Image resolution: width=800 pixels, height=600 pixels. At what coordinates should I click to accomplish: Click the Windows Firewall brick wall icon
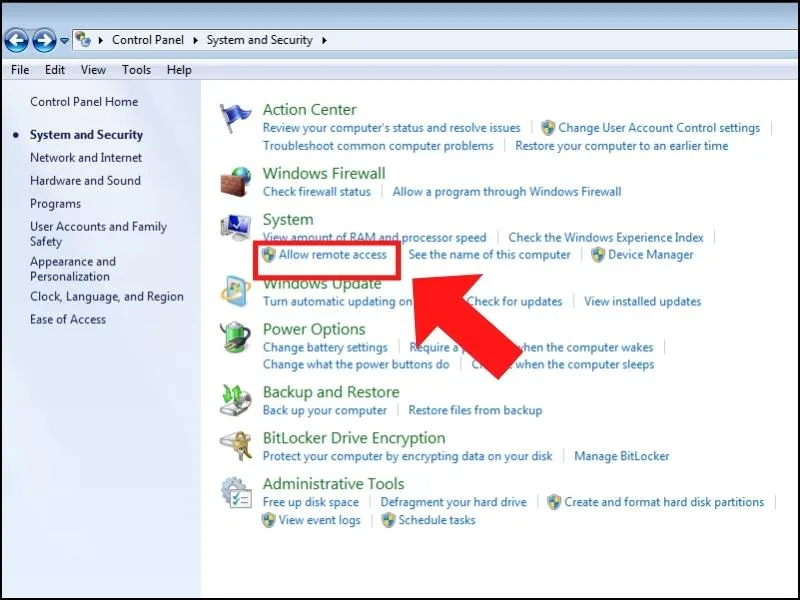(x=236, y=183)
